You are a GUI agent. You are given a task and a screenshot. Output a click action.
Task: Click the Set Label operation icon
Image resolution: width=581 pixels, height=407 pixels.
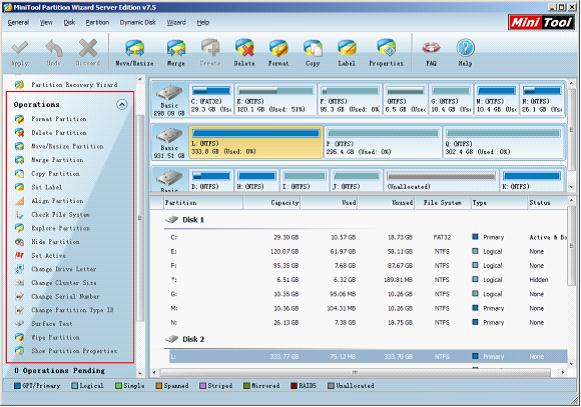coord(19,187)
